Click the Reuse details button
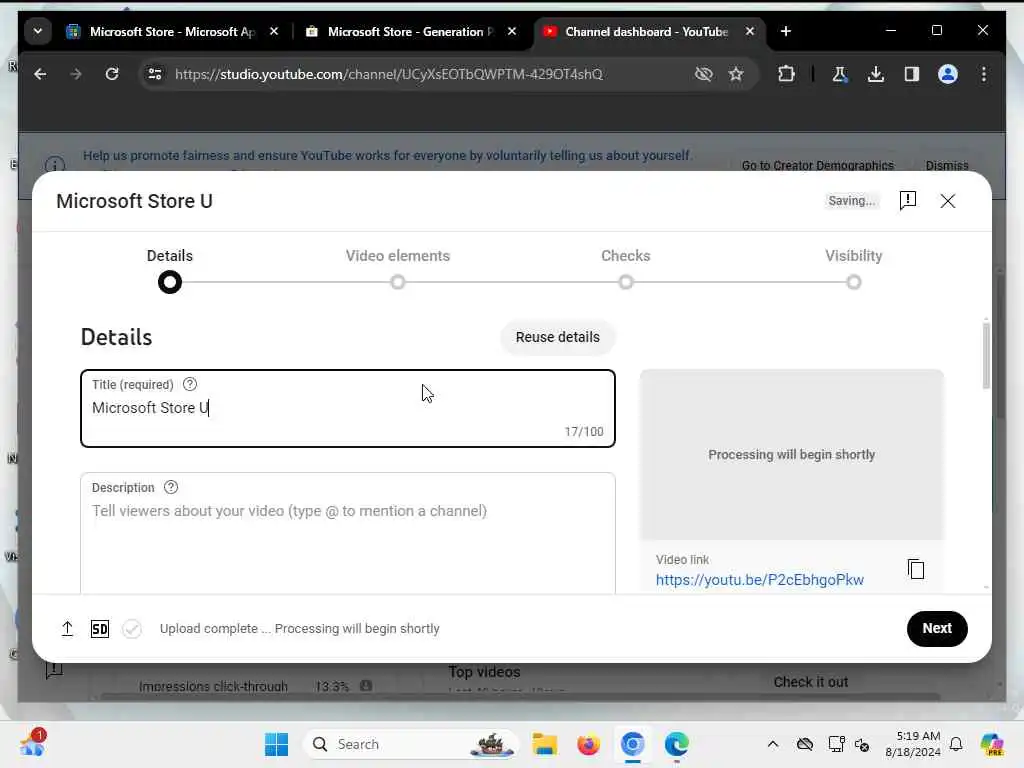The width and height of the screenshot is (1024, 768). tap(558, 337)
